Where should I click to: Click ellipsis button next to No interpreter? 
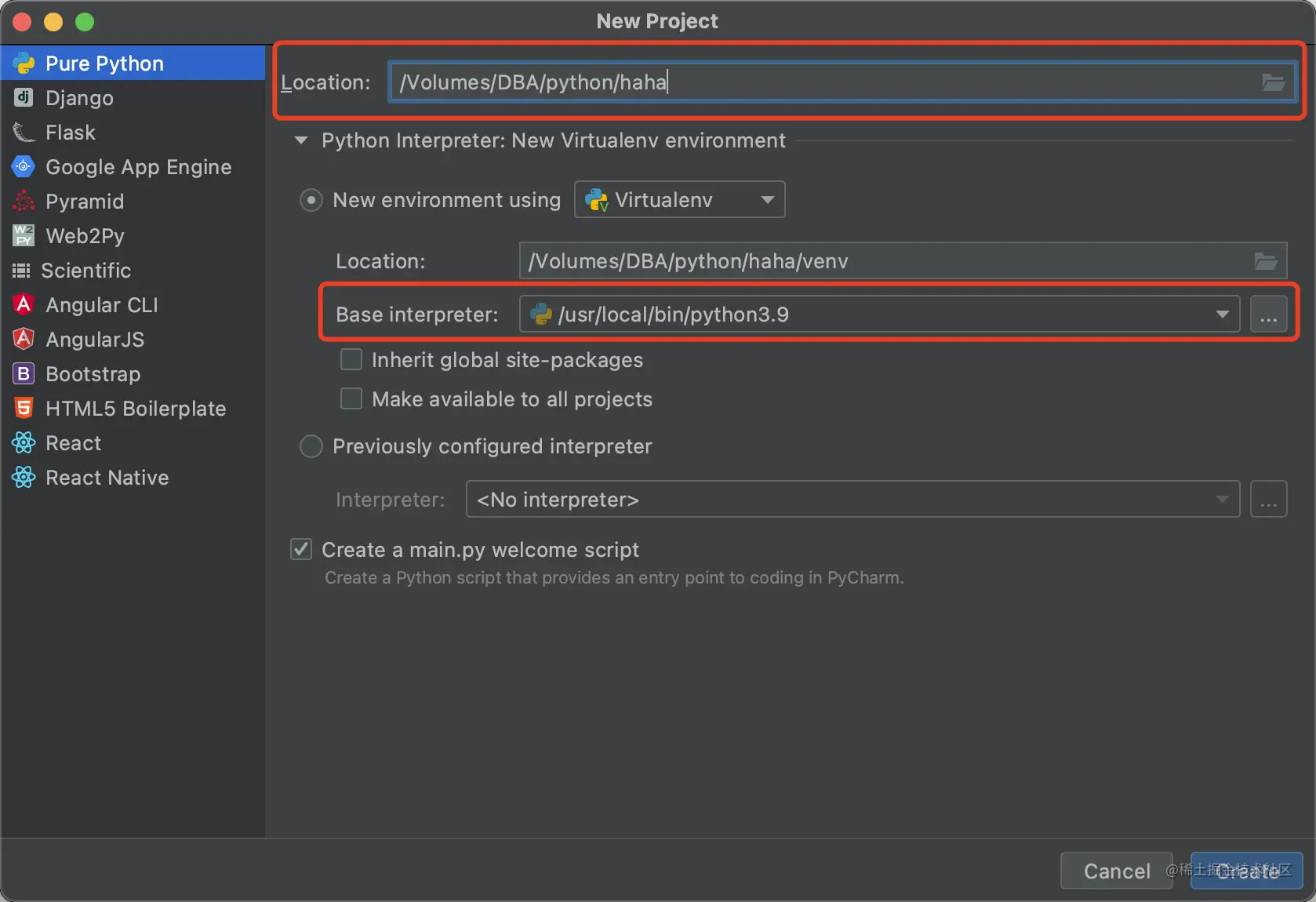point(1269,500)
